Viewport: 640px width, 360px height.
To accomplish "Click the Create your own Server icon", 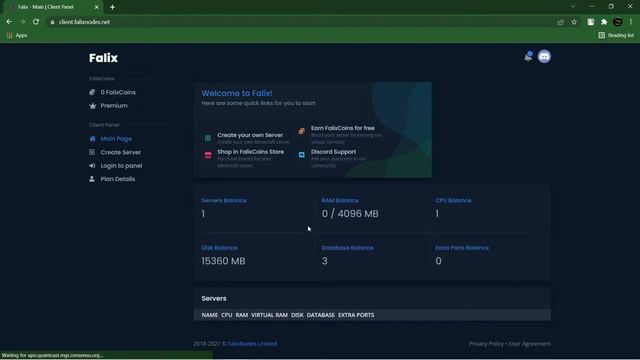I will tap(208, 138).
